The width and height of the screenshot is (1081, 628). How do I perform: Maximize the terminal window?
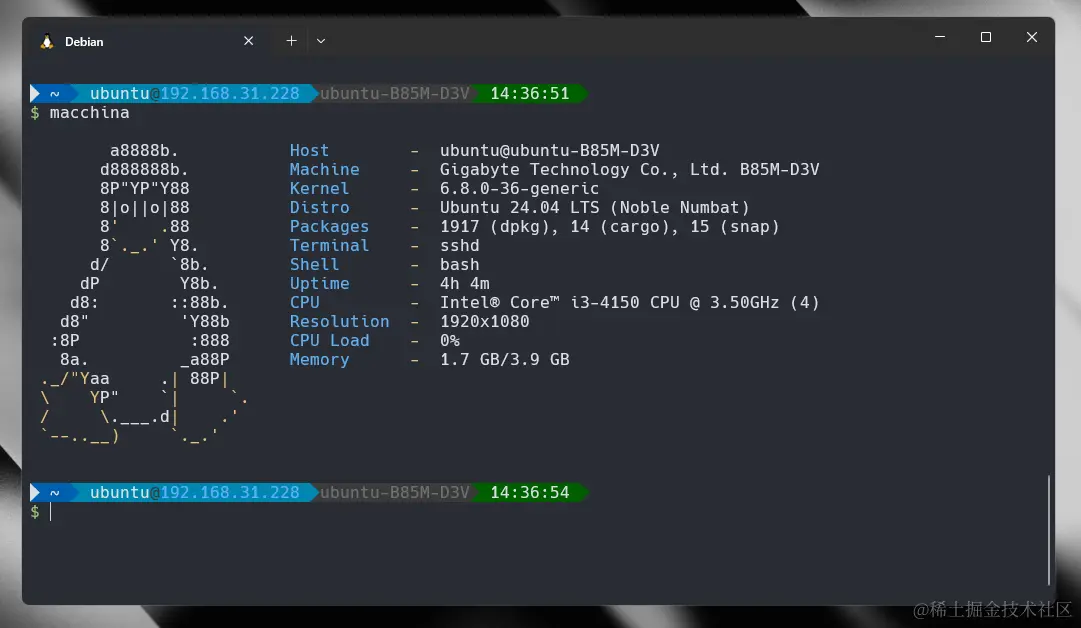click(x=986, y=37)
